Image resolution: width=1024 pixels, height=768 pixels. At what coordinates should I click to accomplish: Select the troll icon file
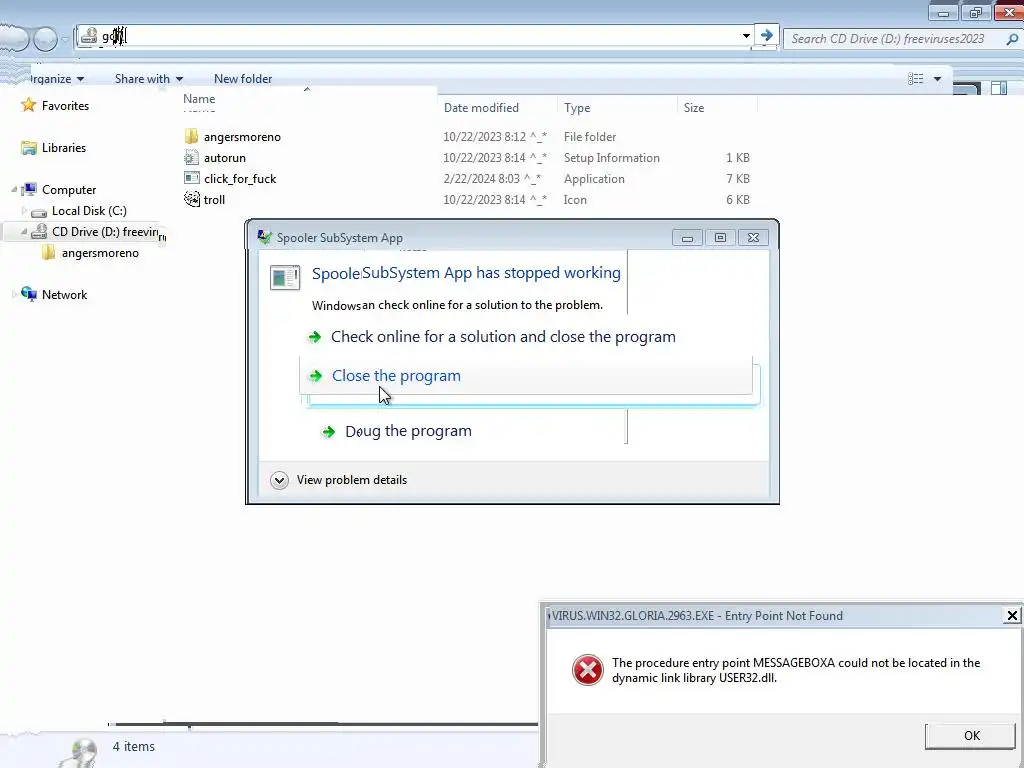point(191,199)
